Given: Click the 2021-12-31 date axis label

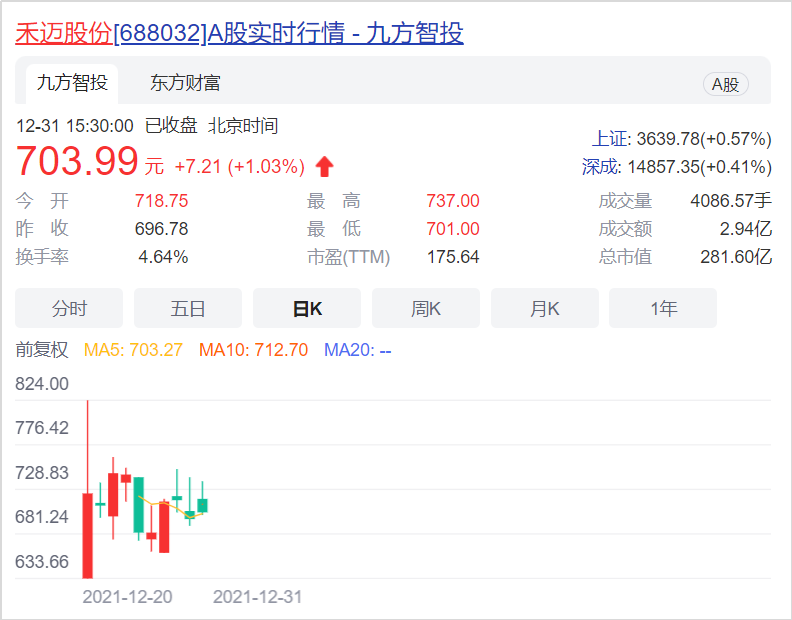Looking at the screenshot, I should [257, 597].
